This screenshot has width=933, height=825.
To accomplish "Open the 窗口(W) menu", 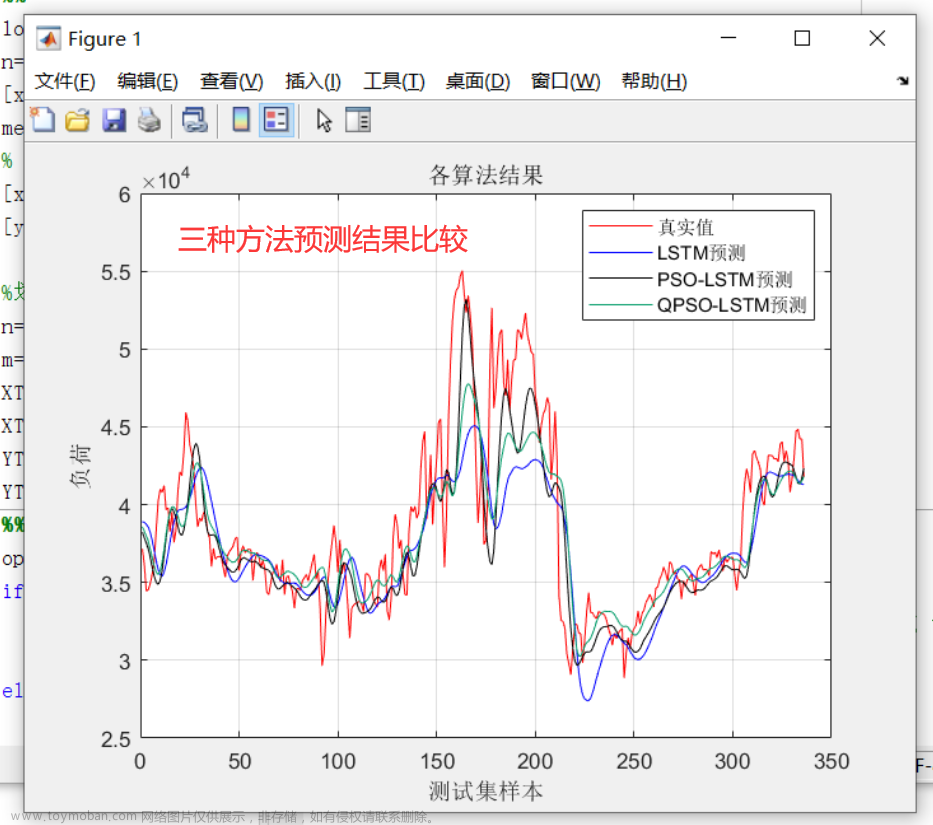I will pos(565,81).
